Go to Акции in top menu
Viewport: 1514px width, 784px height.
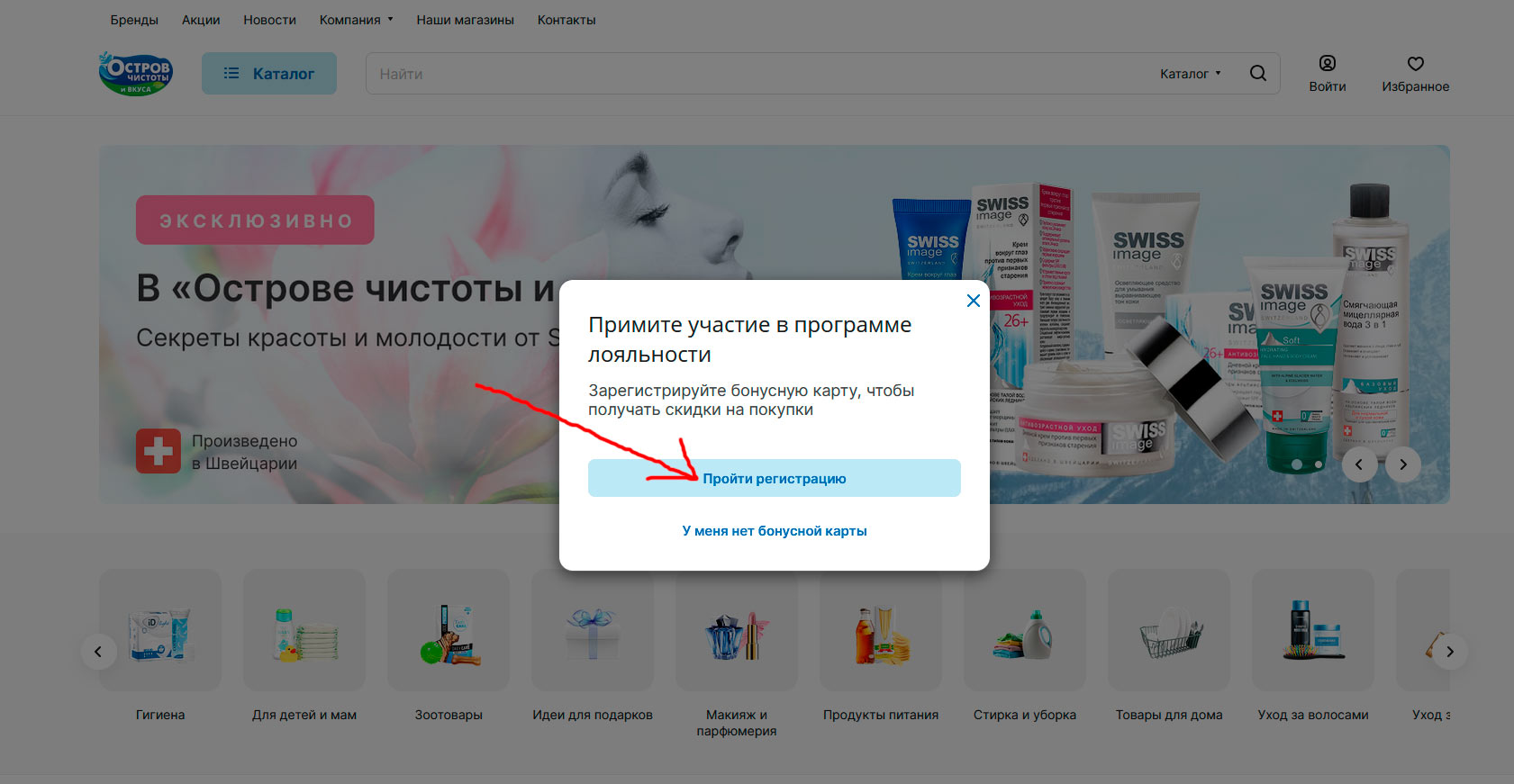click(201, 20)
